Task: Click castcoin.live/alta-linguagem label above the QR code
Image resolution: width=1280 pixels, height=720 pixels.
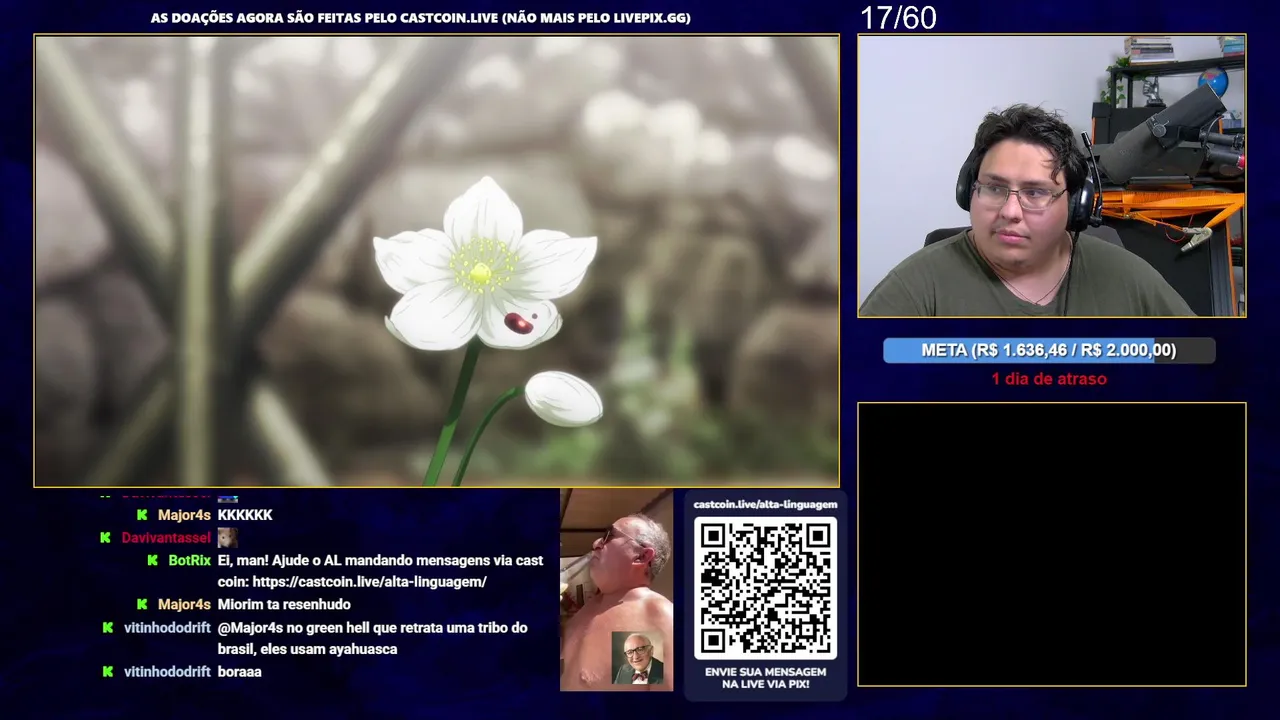Action: 765,505
